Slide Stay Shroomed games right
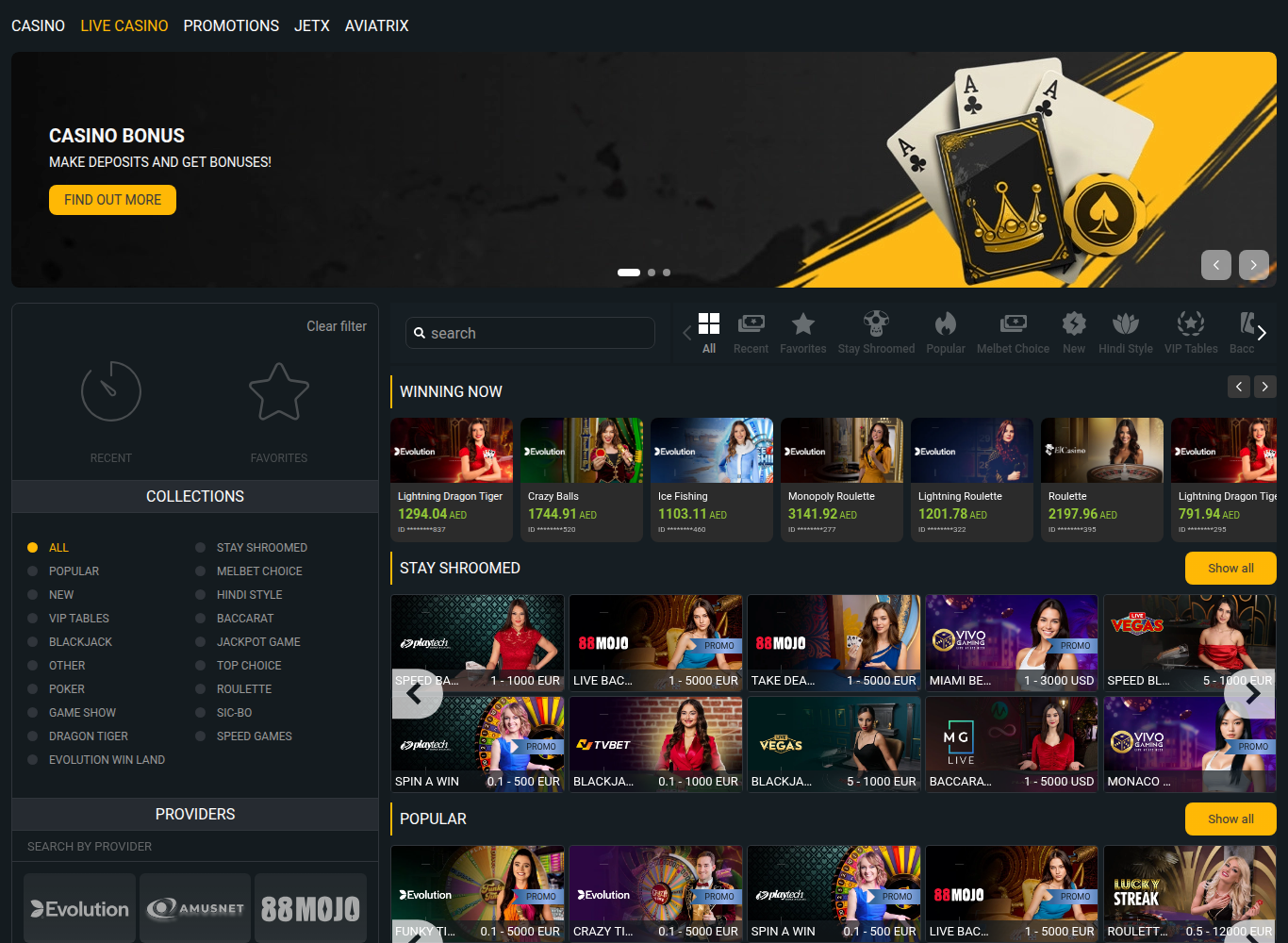The width and height of the screenshot is (1288, 943). pyautogui.click(x=1251, y=693)
